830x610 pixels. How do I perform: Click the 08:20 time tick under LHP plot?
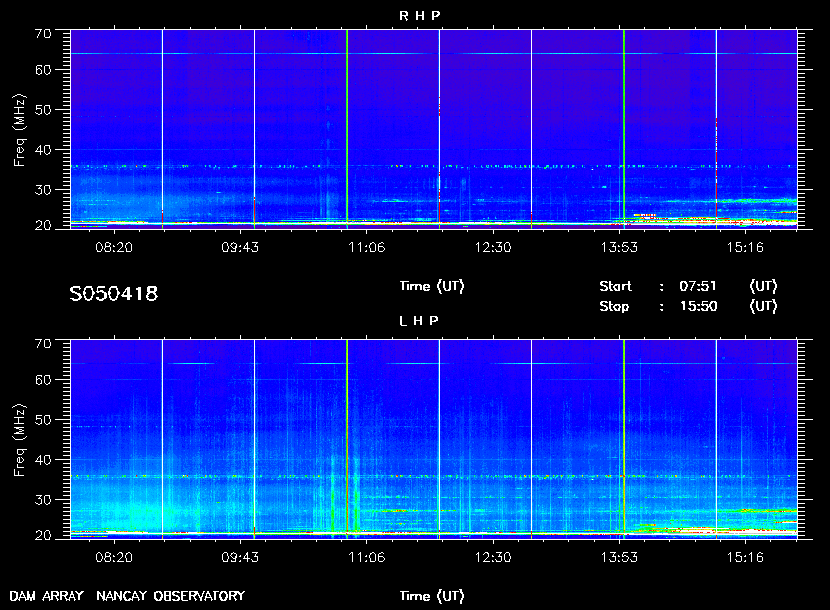pos(114,558)
